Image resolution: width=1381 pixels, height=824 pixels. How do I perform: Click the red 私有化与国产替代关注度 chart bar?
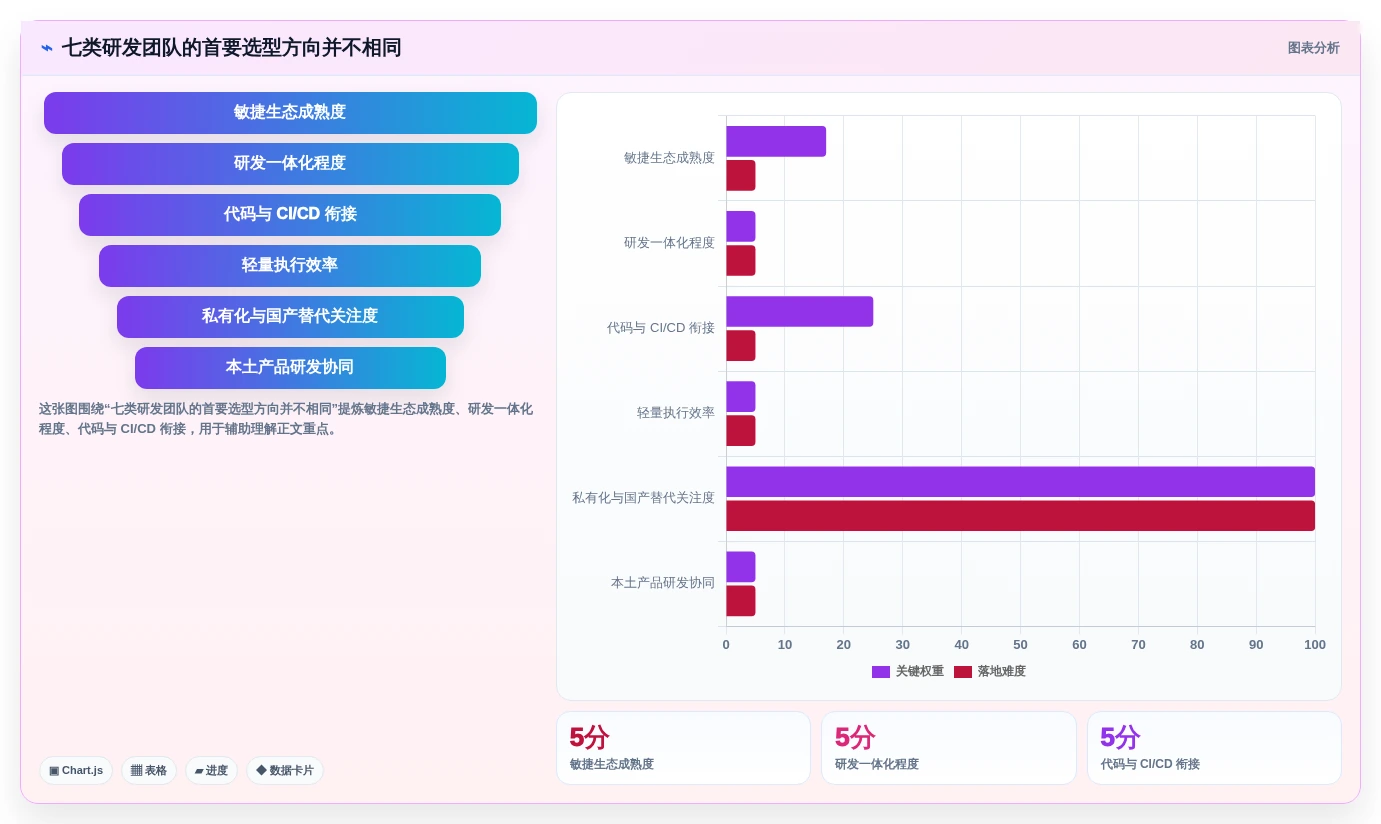click(x=1020, y=516)
